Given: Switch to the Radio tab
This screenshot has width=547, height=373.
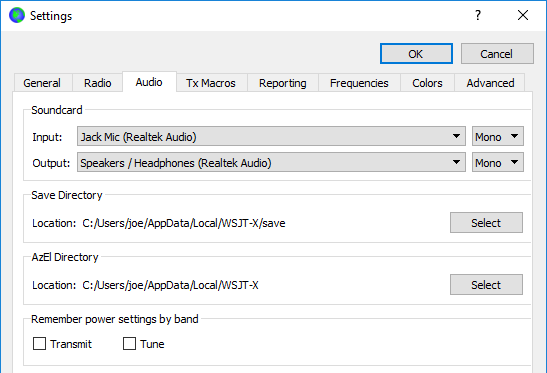Looking at the screenshot, I should pyautogui.click(x=98, y=83).
